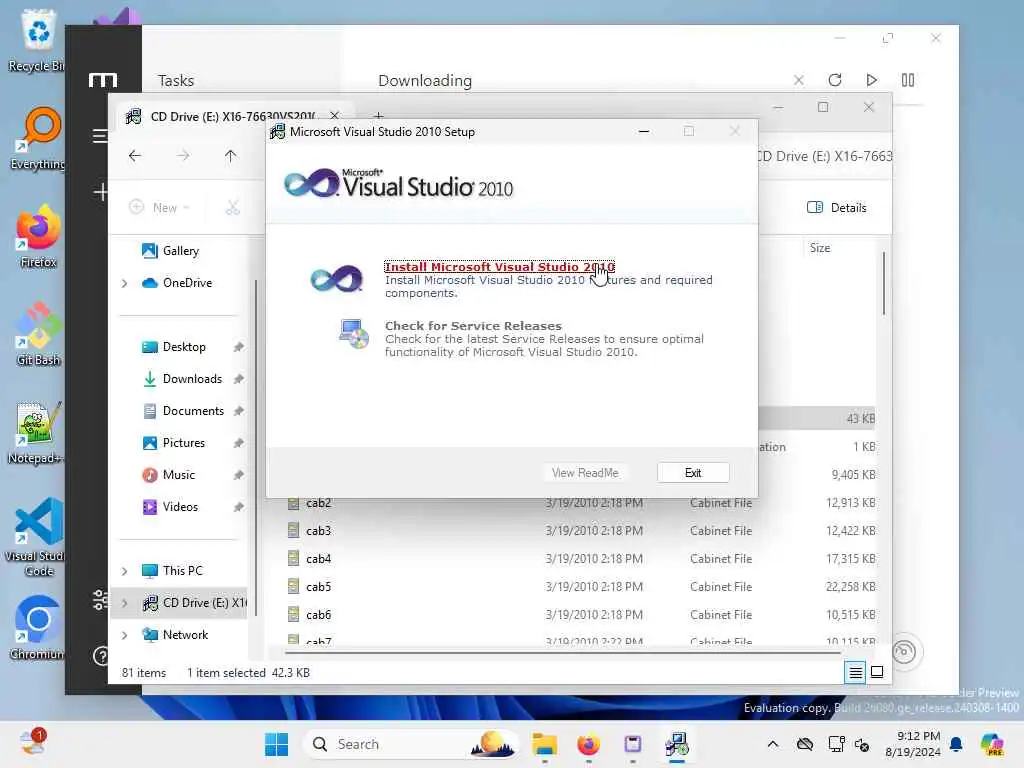
Task: Click the help question icon in dark sidebar
Action: (101, 656)
